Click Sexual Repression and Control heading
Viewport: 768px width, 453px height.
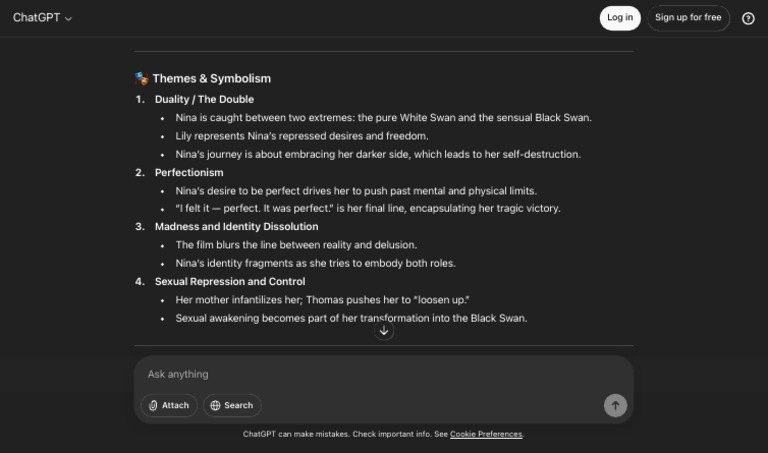(230, 281)
